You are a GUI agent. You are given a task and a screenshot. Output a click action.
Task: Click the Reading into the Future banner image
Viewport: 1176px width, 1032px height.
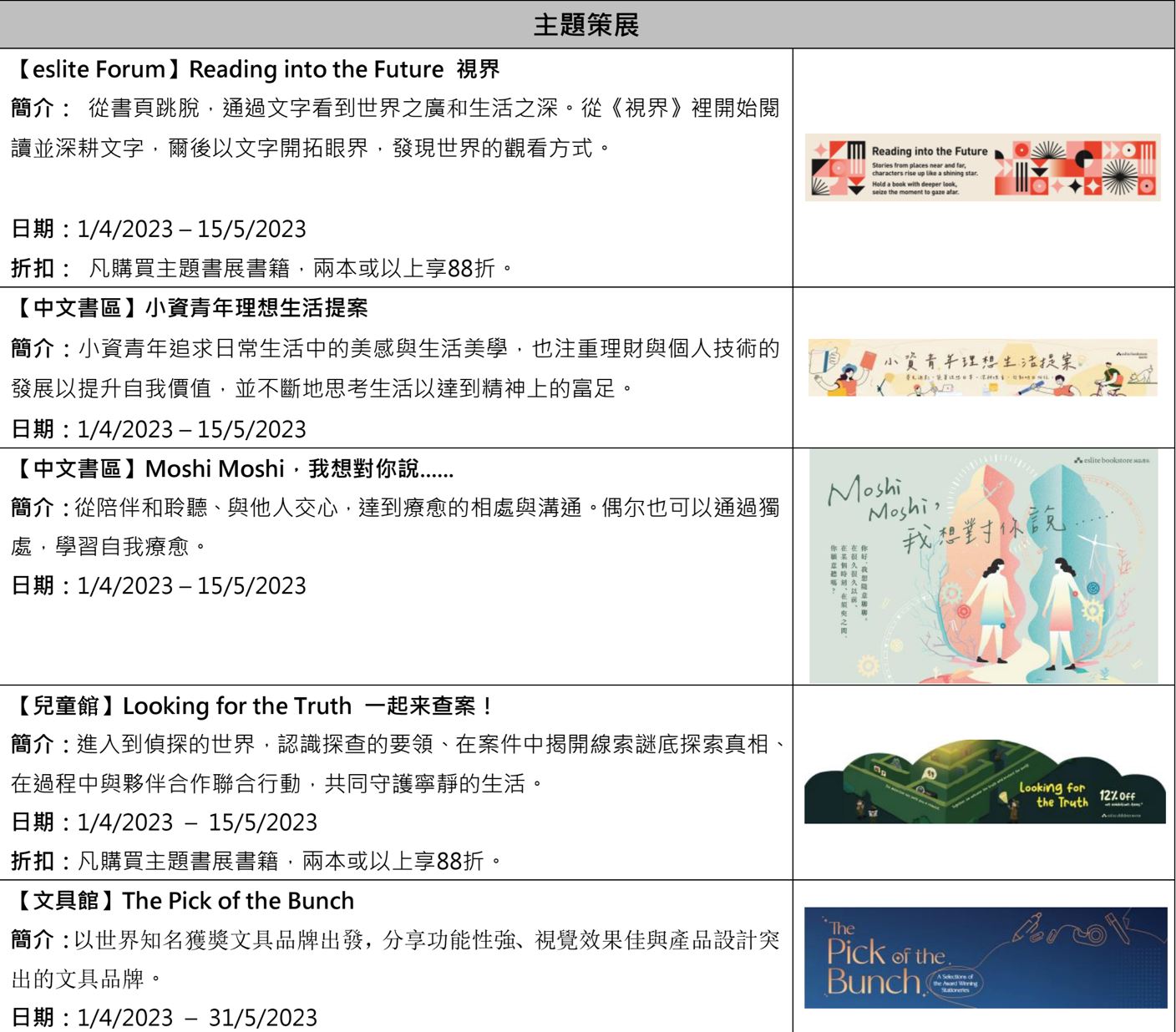[982, 167]
